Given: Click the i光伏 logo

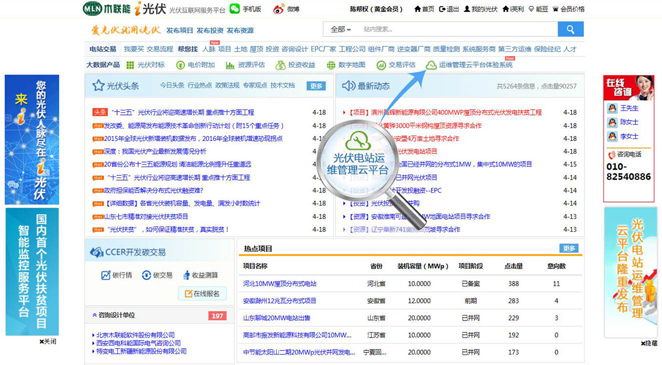Looking at the screenshot, I should tap(150, 8).
